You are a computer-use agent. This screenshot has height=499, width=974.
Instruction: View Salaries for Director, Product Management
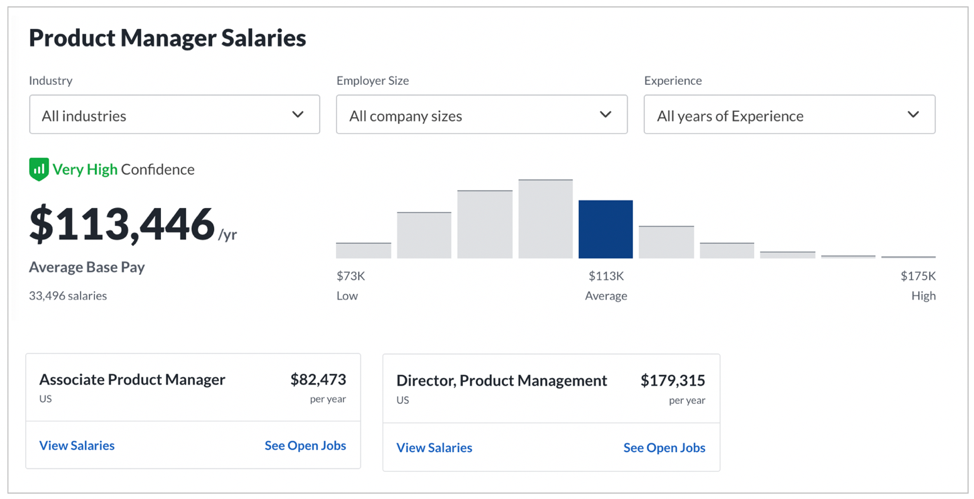coord(434,447)
